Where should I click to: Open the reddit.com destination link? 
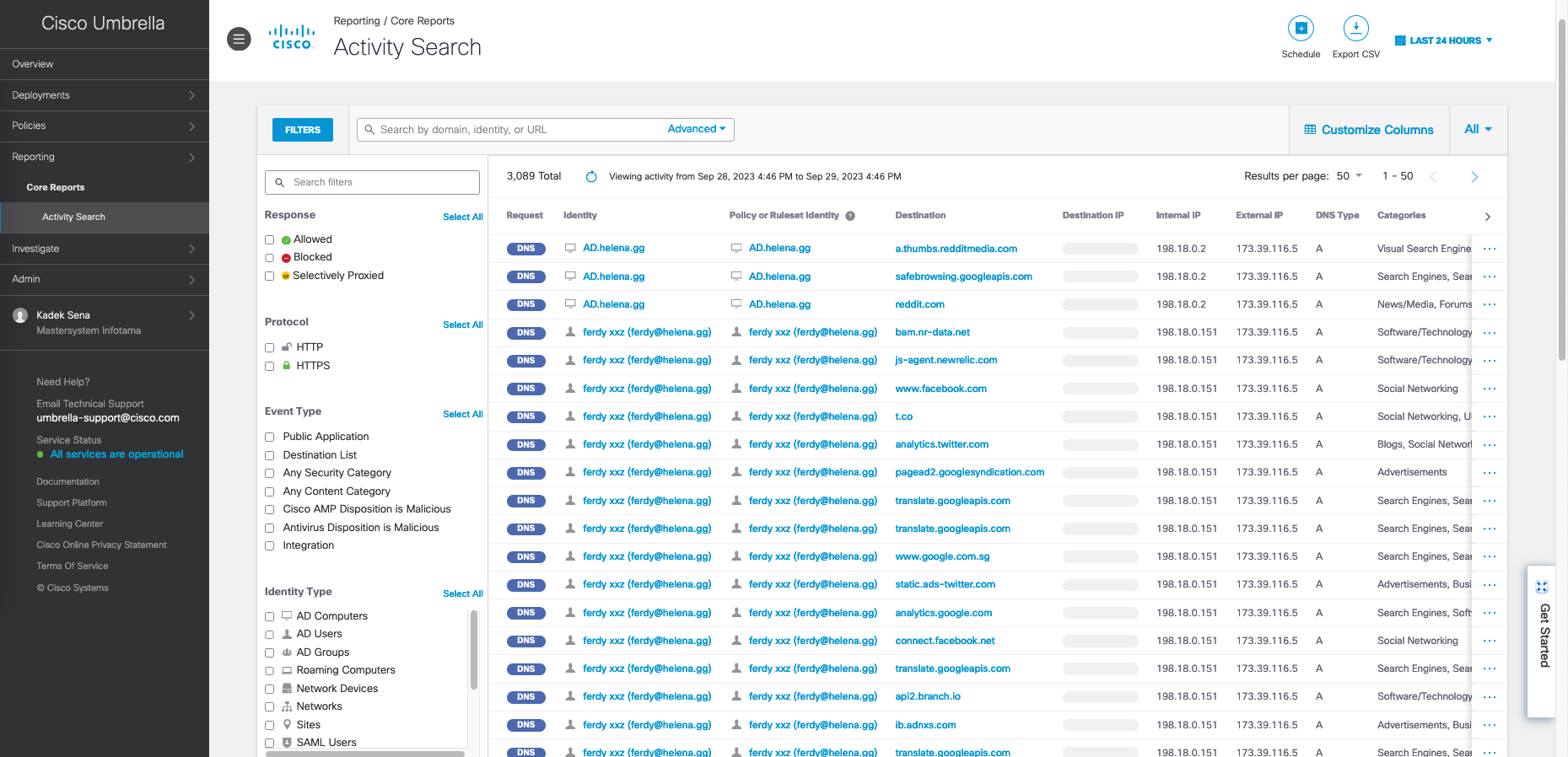coord(919,304)
